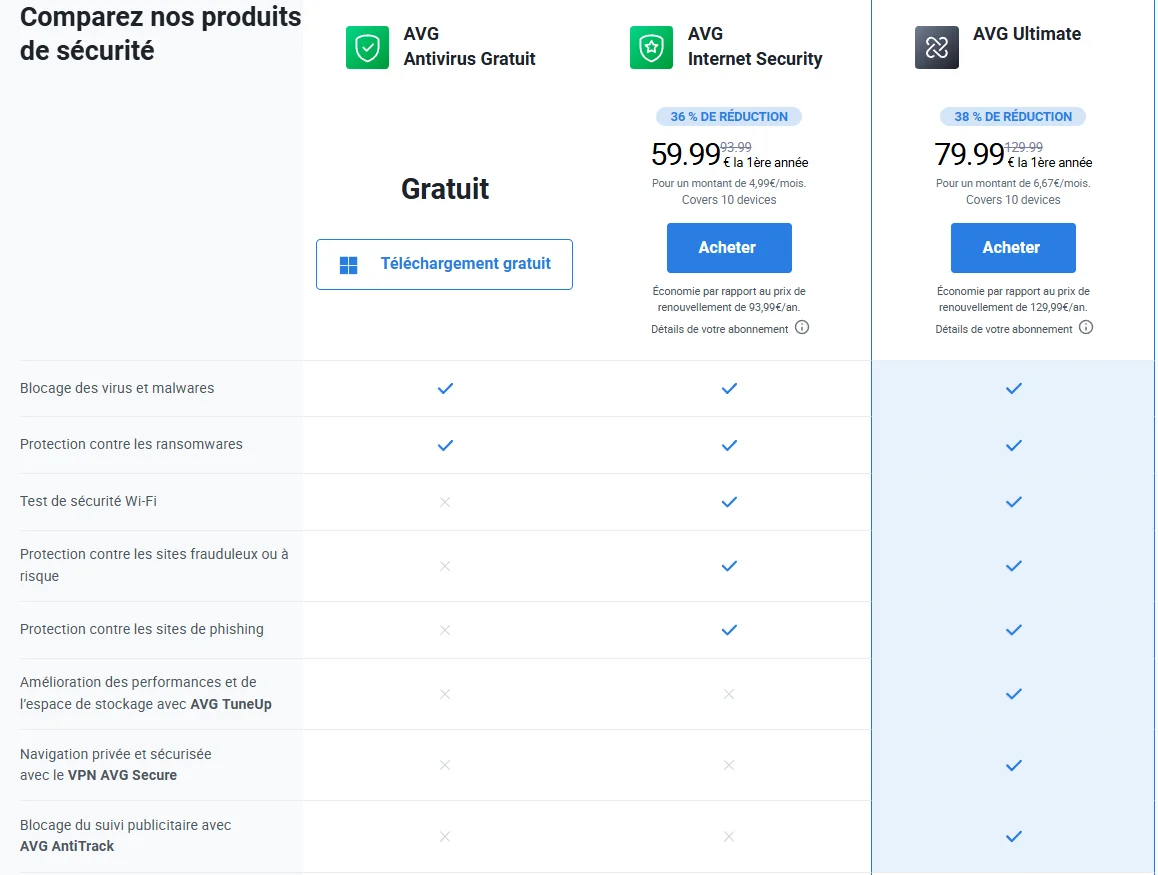Viewport: 1158px width, 875px height.
Task: Click Internet Security checkmark for ransomware protection
Action: (729, 445)
